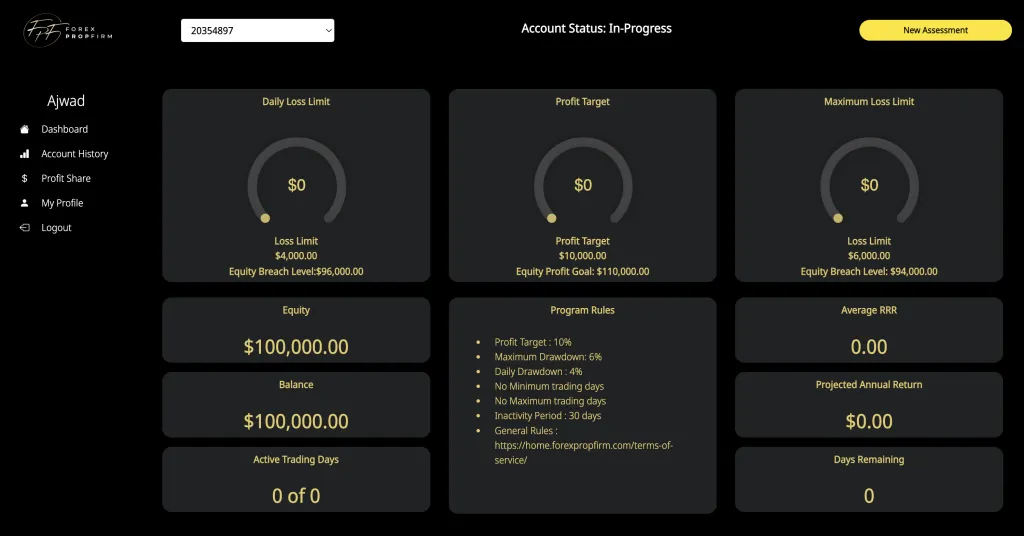Viewport: 1024px width, 536px height.
Task: Click the No Minimum trading days rule
Action: coord(549,386)
